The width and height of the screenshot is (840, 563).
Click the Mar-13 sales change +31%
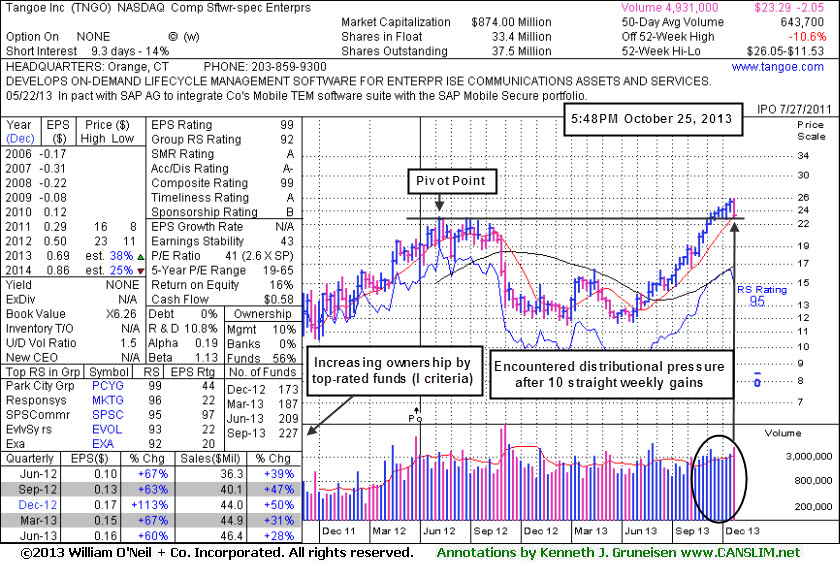[x=279, y=520]
